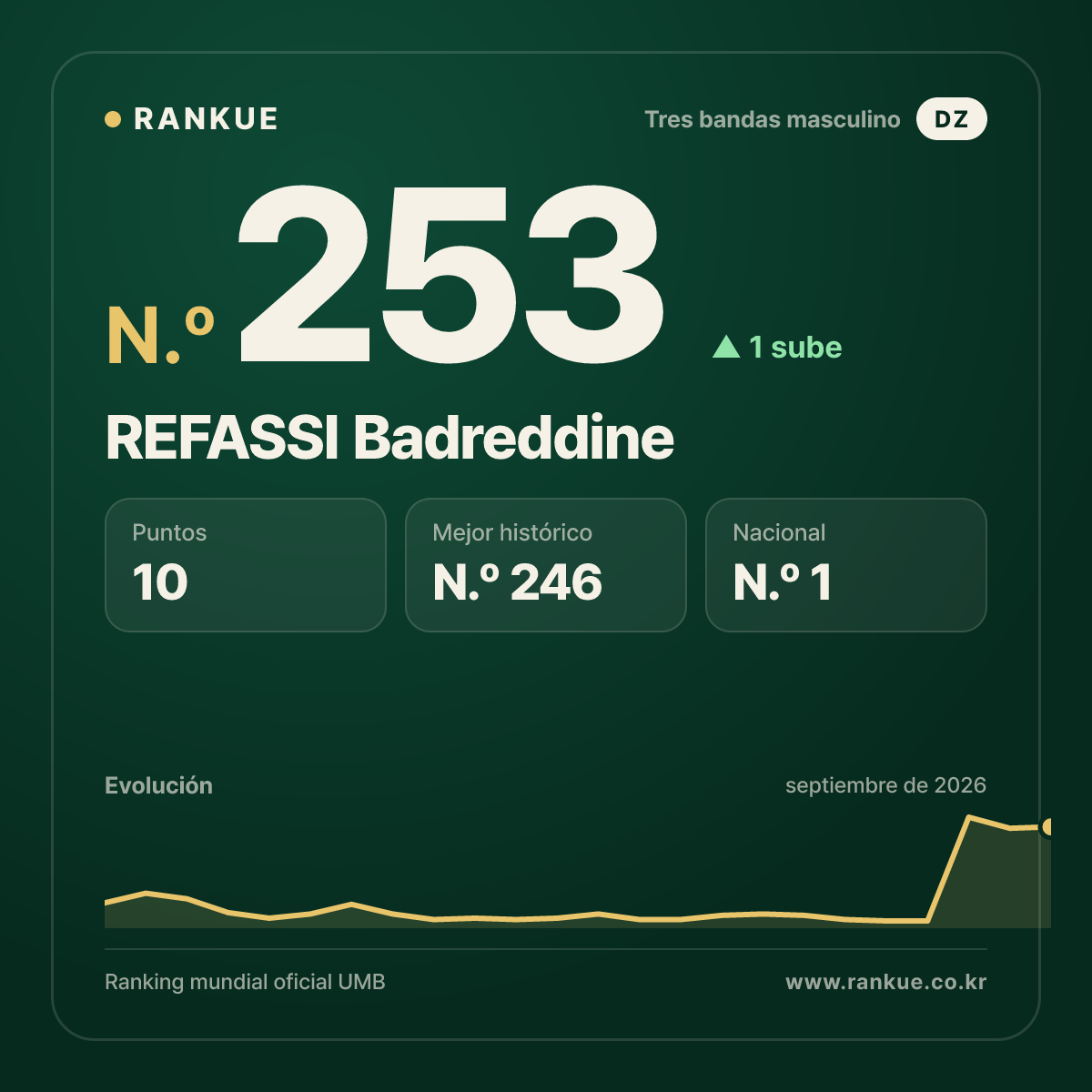Click the yellow dot beside RANKUE
The height and width of the screenshot is (1092, 1092).
(113, 119)
